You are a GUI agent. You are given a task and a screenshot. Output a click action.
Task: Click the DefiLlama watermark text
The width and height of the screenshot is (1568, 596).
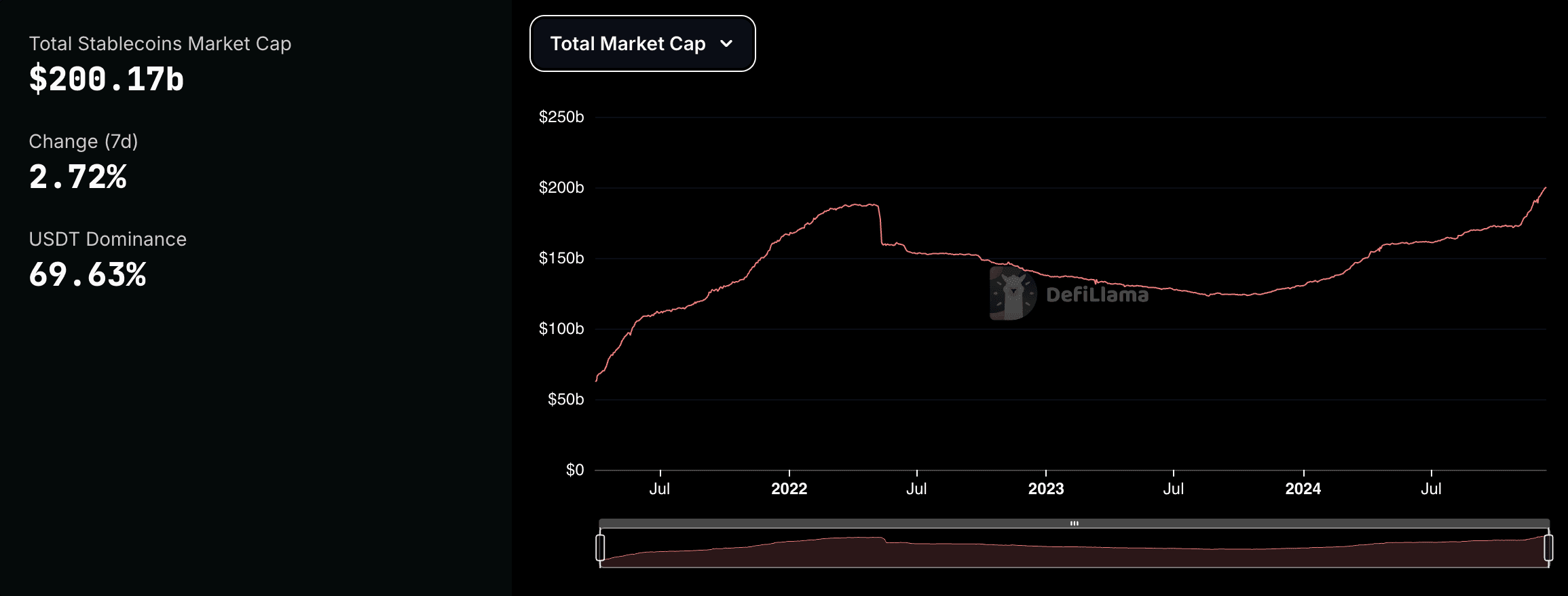1098,295
